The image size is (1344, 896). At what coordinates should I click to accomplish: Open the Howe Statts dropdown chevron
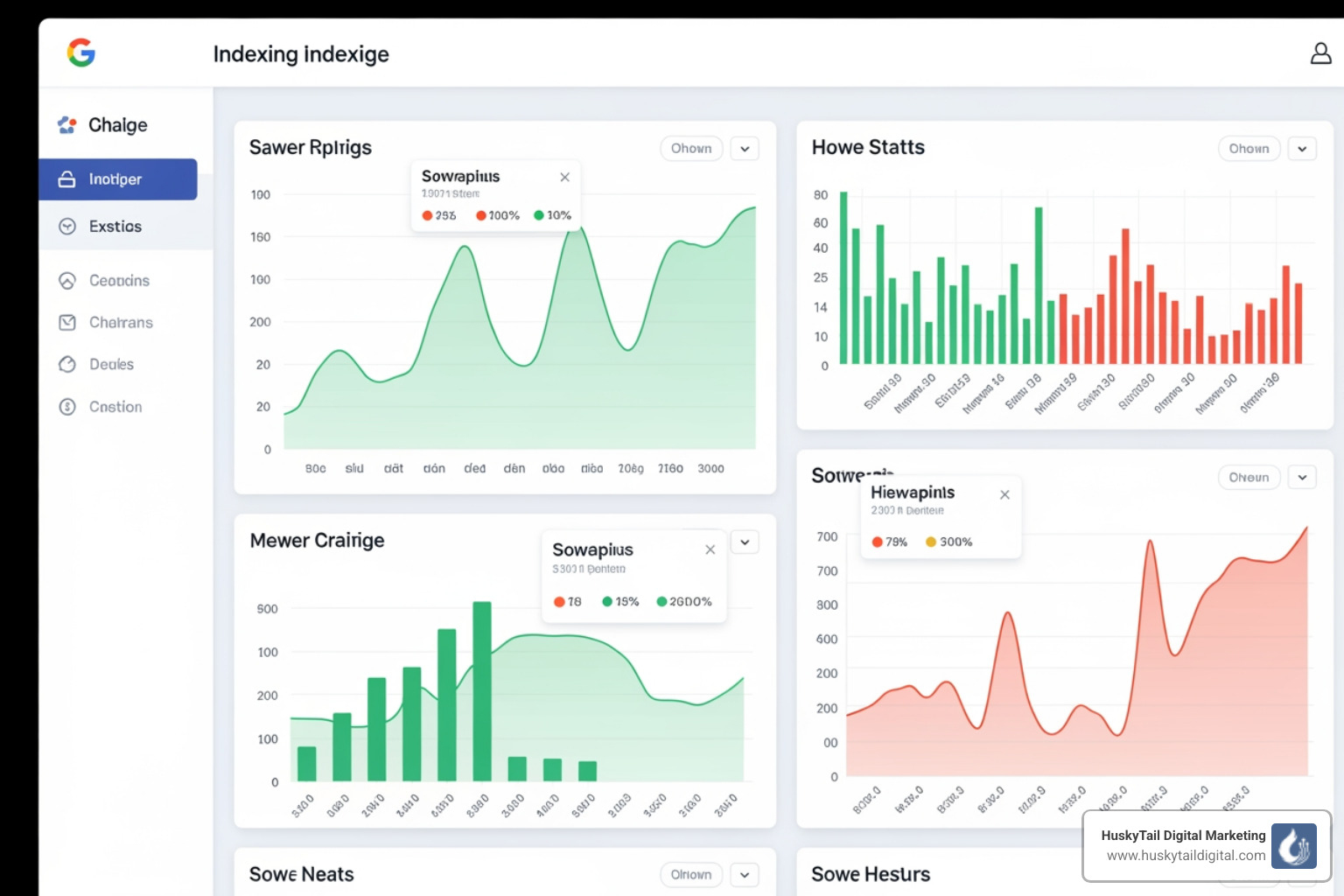[x=1303, y=148]
